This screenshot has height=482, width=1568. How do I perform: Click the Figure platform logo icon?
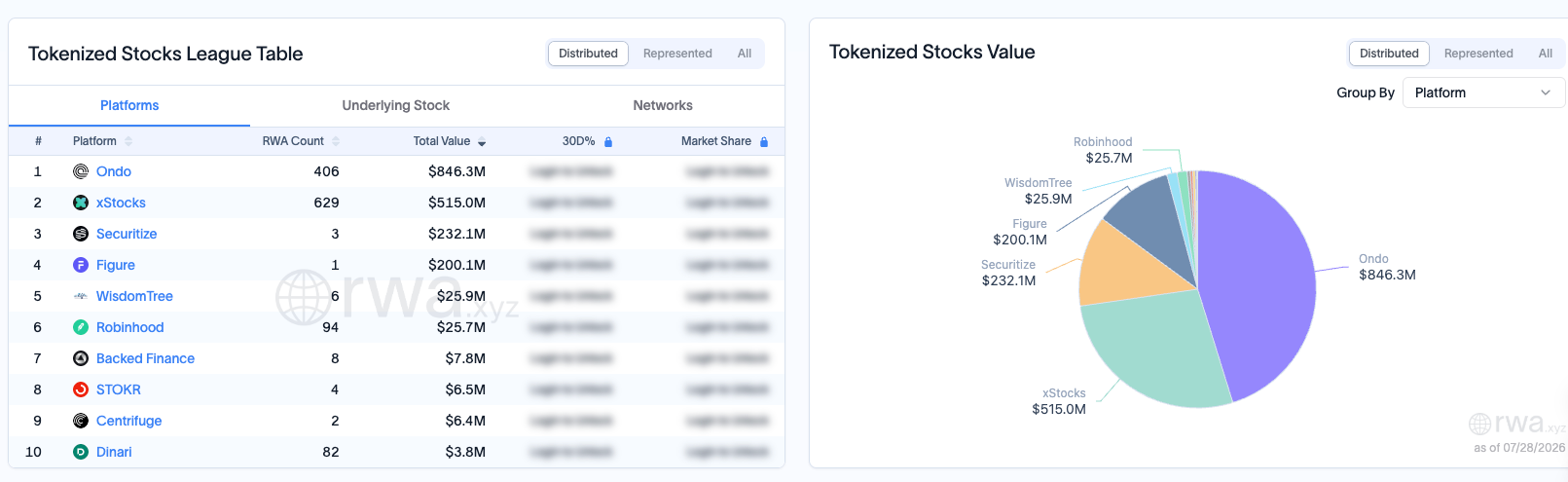pos(81,265)
